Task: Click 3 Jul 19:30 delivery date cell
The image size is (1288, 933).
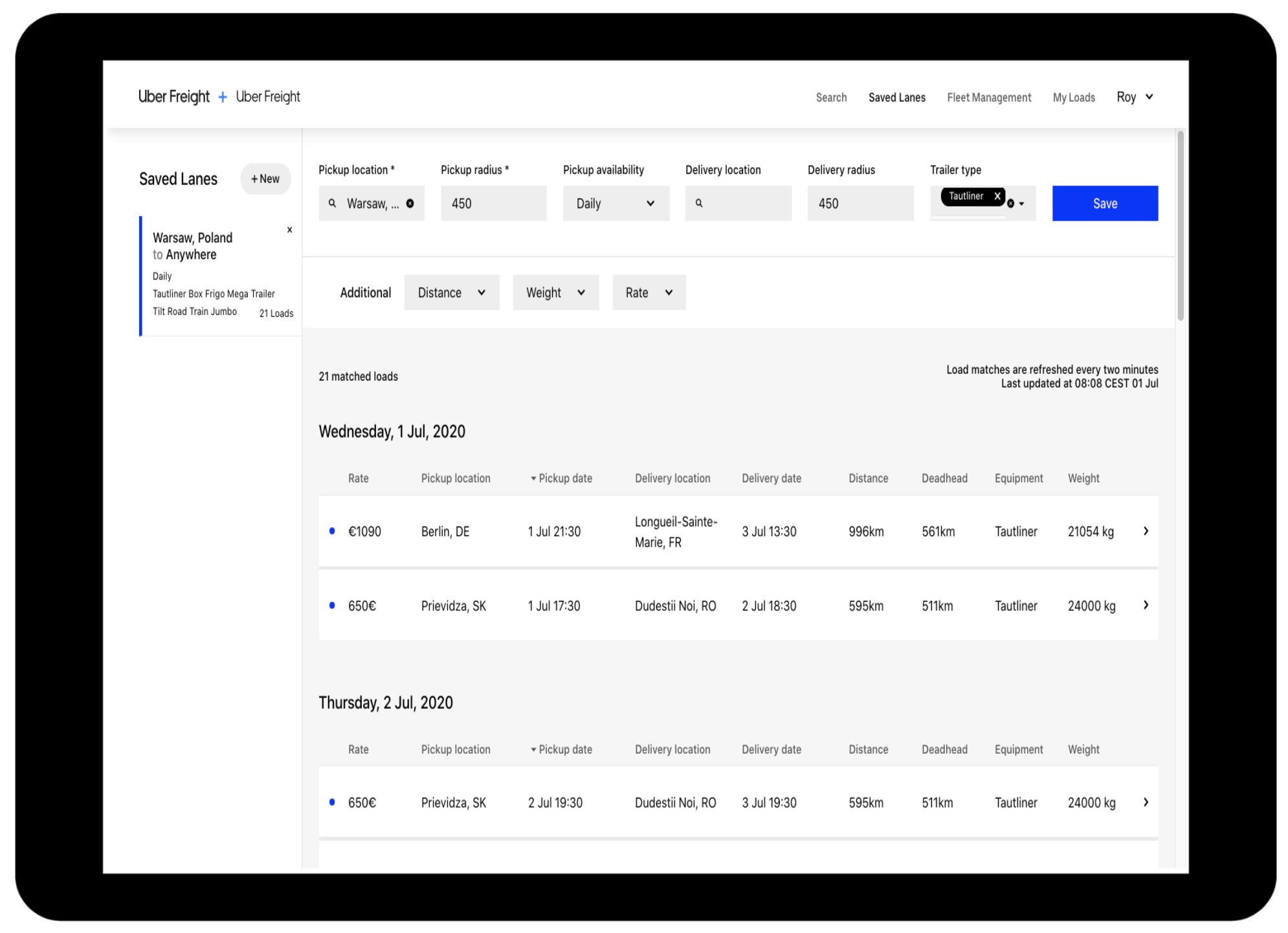Action: point(769,802)
